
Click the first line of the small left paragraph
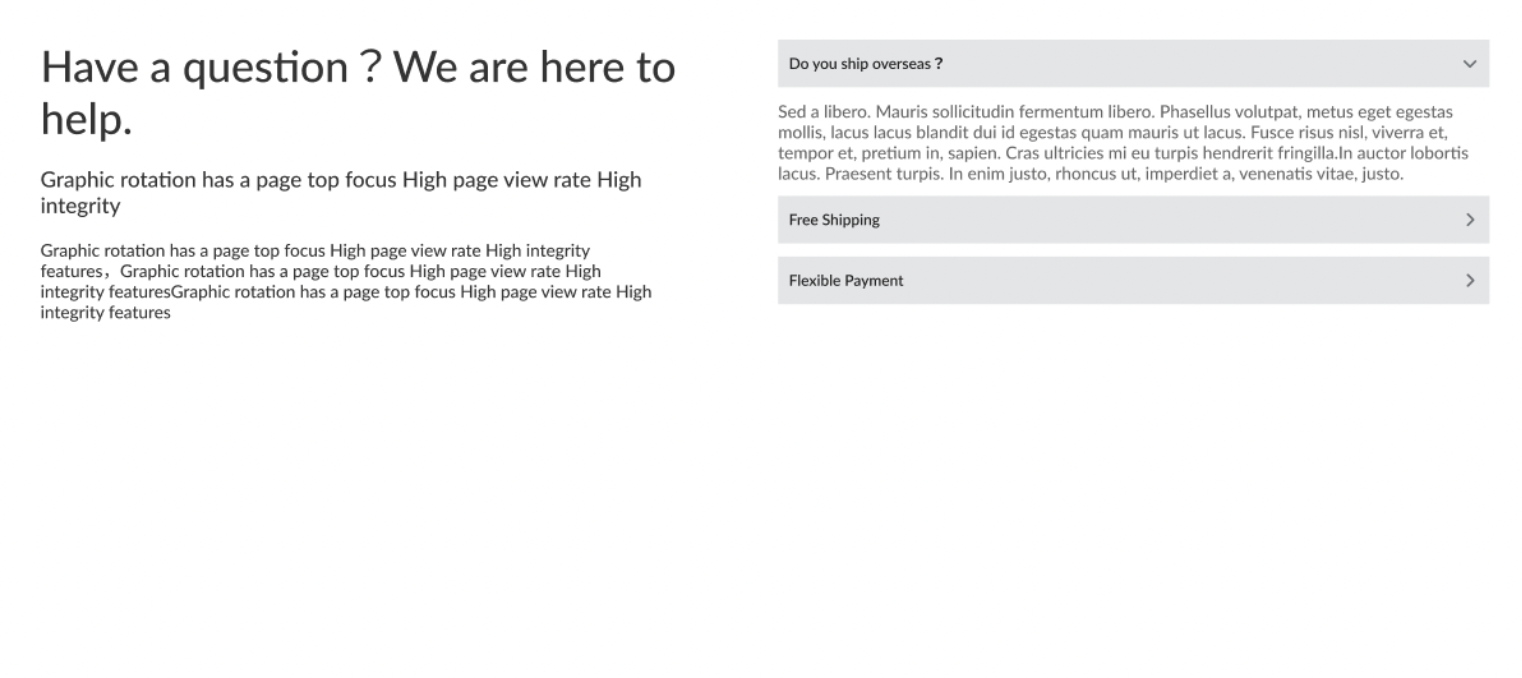point(315,250)
